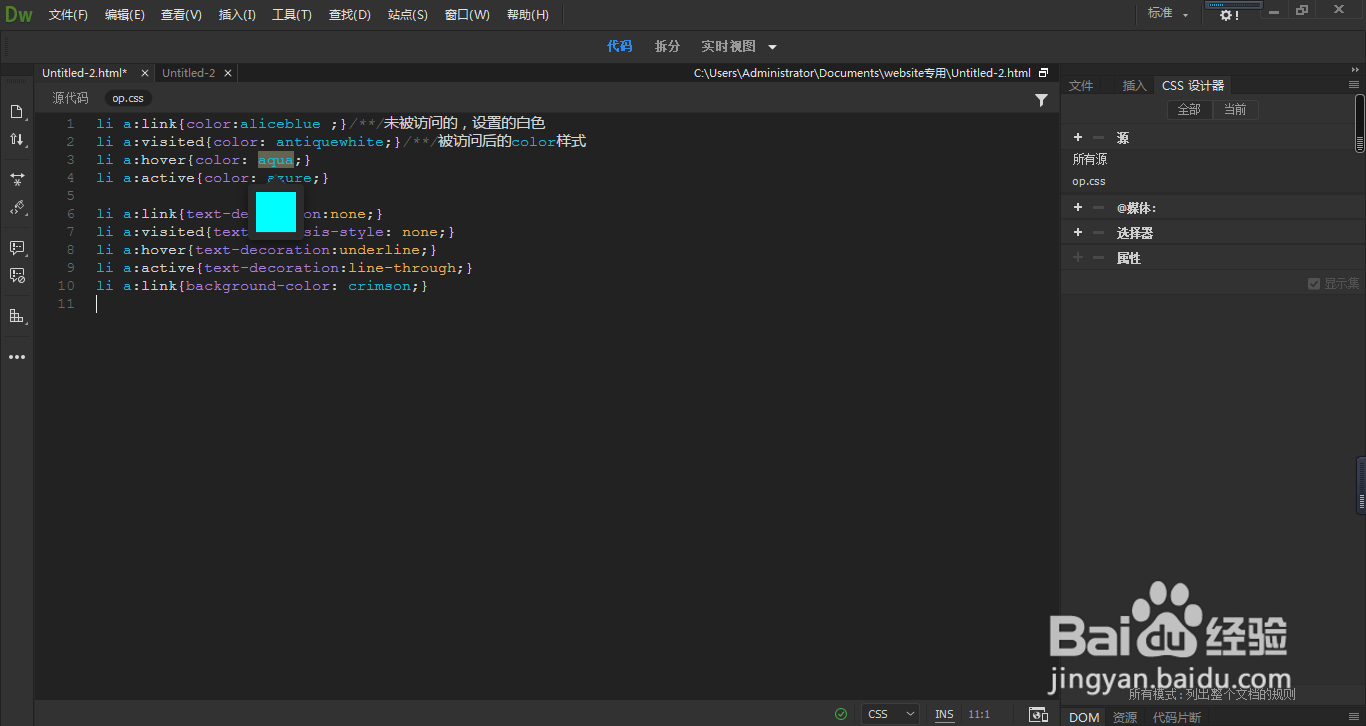
Task: Click the format source code icon
Action: (16, 207)
